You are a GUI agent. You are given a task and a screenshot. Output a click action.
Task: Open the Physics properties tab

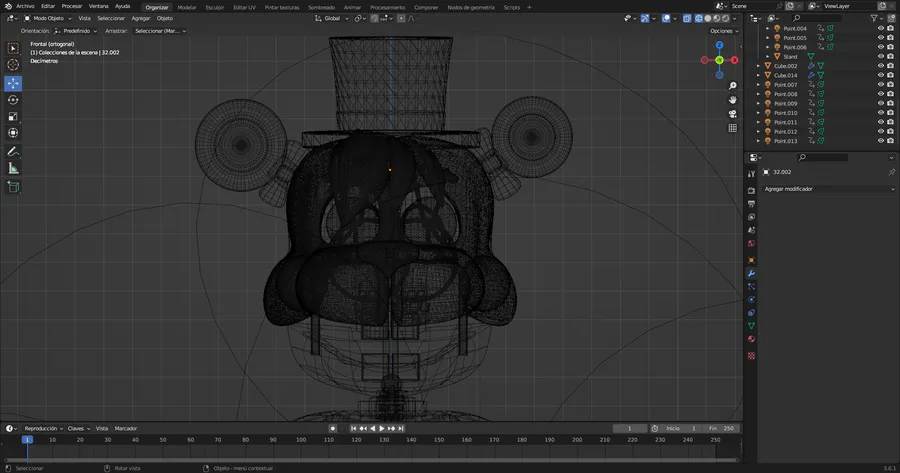click(751, 300)
